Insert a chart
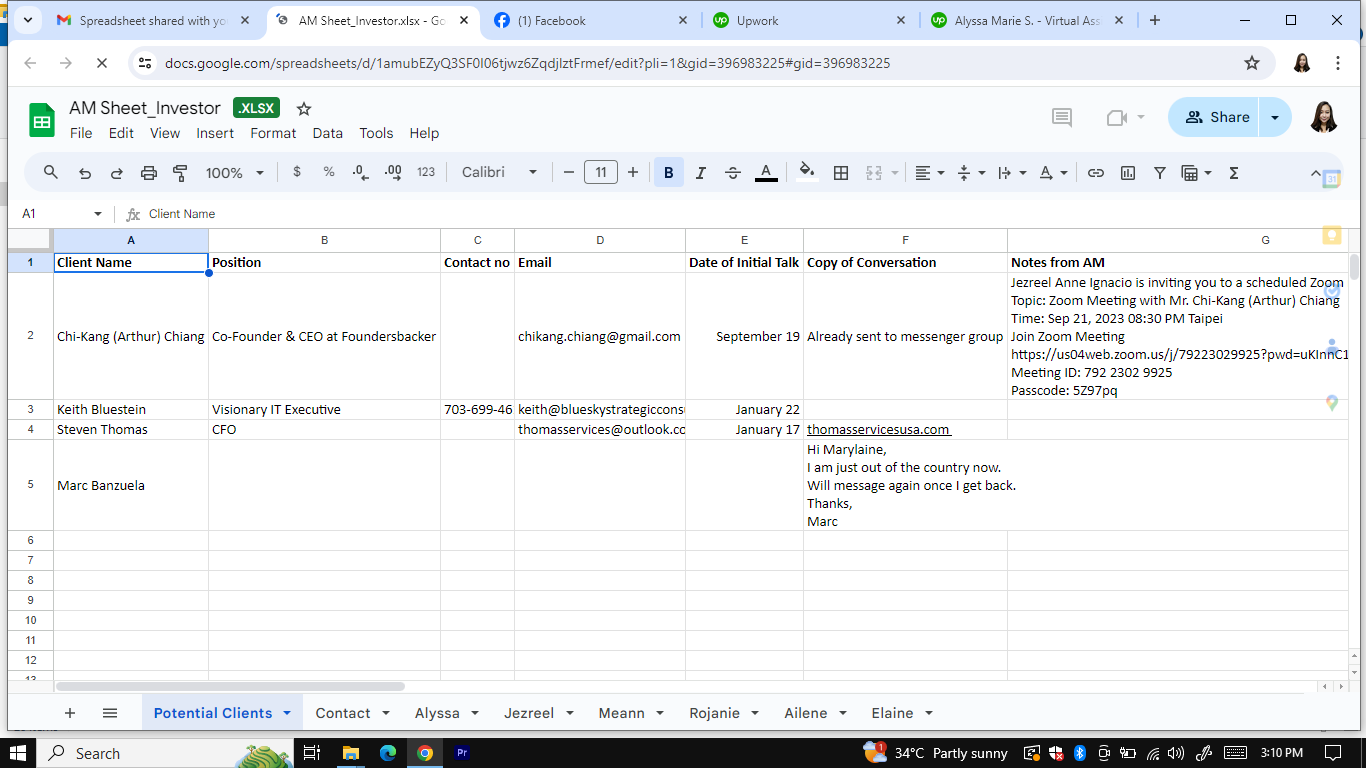Viewport: 1366px width, 768px height. 1128,173
